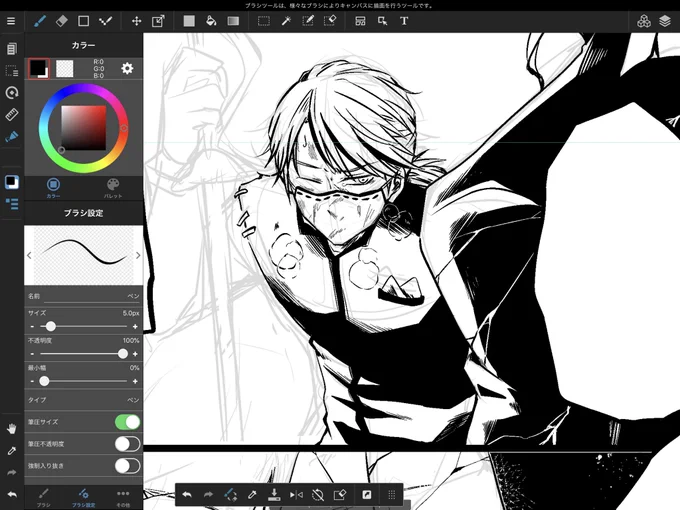Click the save icon in bottom shortcut bar
Viewport: 680px width, 510px height.
(274, 494)
